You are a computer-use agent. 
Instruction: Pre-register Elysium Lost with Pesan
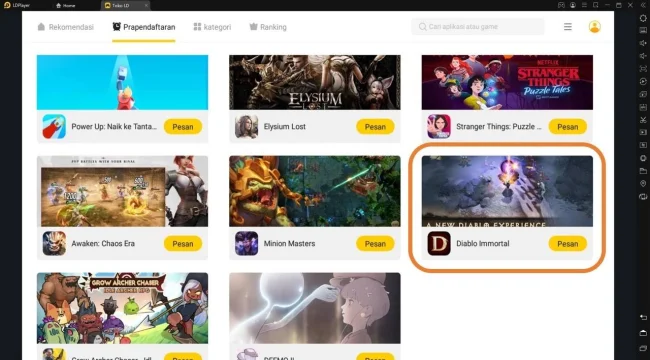(375, 127)
